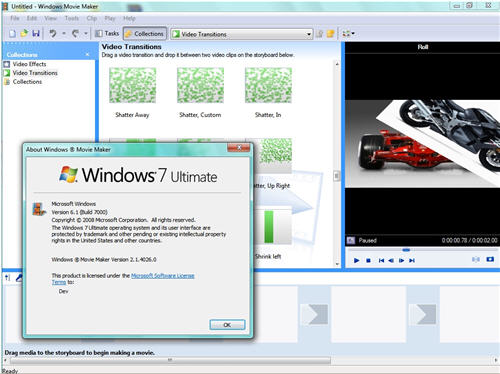Viewport: 500px width, 374px height.
Task: Select the Shatter, Up Right transition thumbnail
Action: [273, 155]
